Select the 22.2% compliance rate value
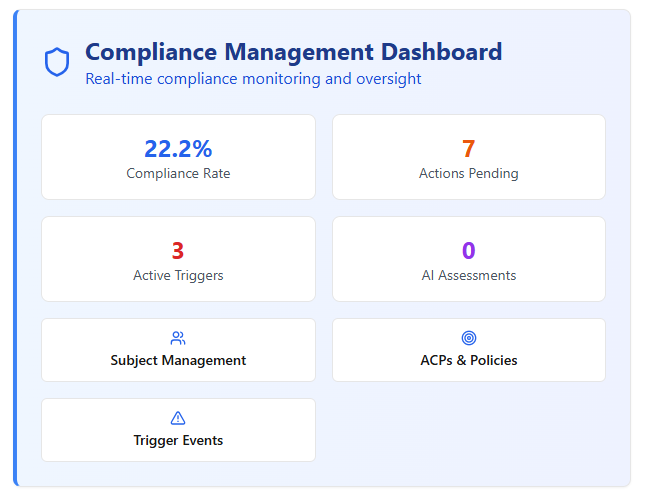The width and height of the screenshot is (645, 499). point(178,149)
